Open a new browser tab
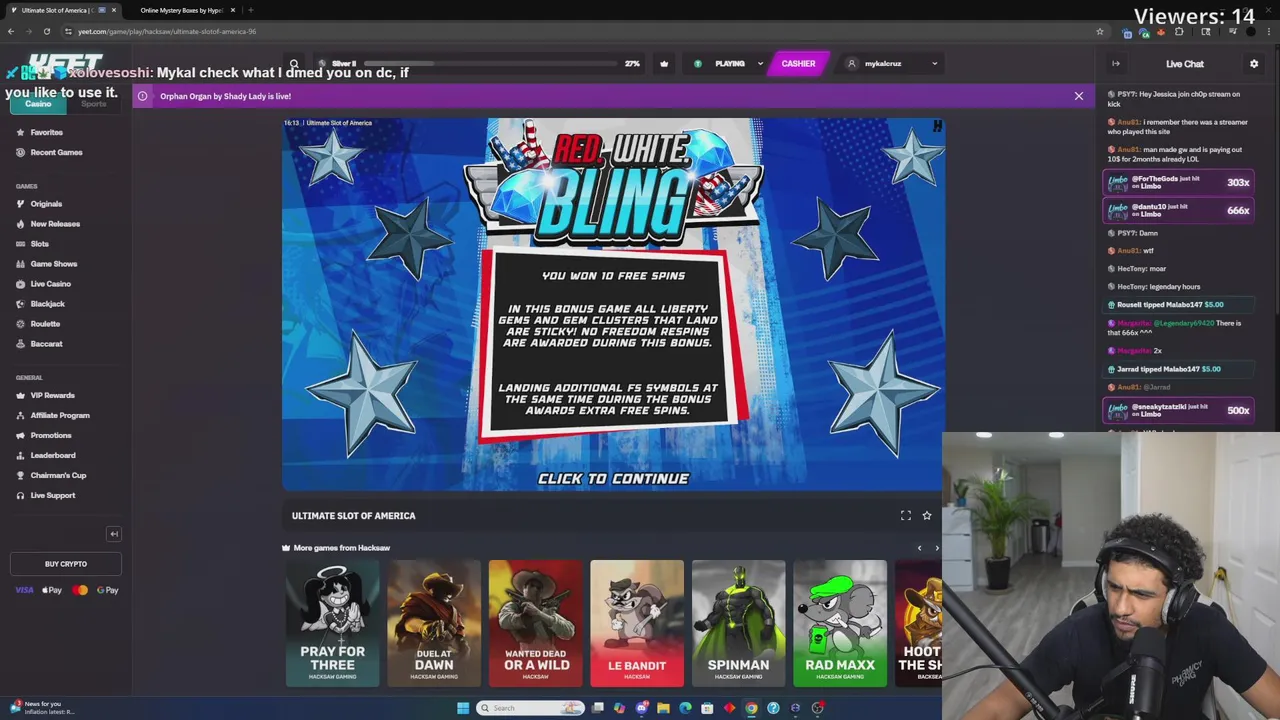This screenshot has height=720, width=1280. point(250,10)
